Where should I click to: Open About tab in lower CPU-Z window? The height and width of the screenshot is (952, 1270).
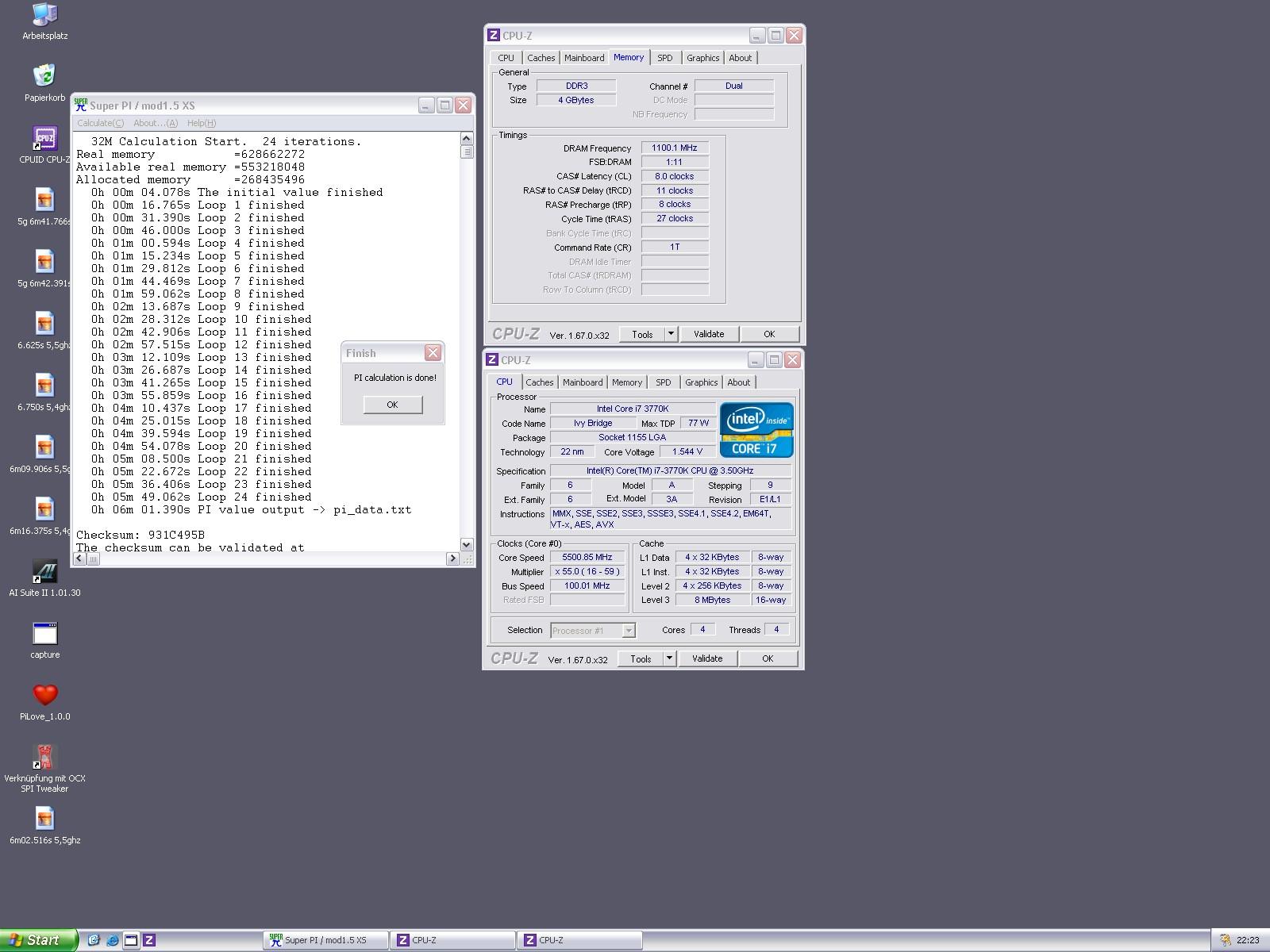click(x=739, y=382)
